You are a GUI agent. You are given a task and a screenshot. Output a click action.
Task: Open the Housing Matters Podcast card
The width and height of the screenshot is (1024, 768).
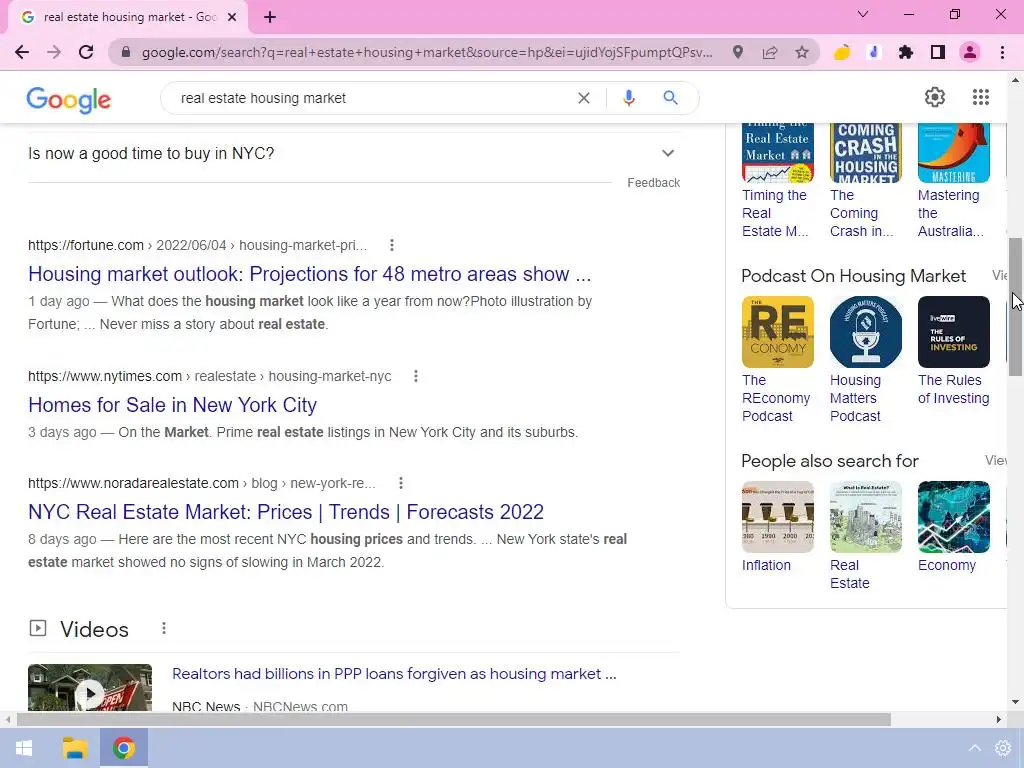click(865, 360)
